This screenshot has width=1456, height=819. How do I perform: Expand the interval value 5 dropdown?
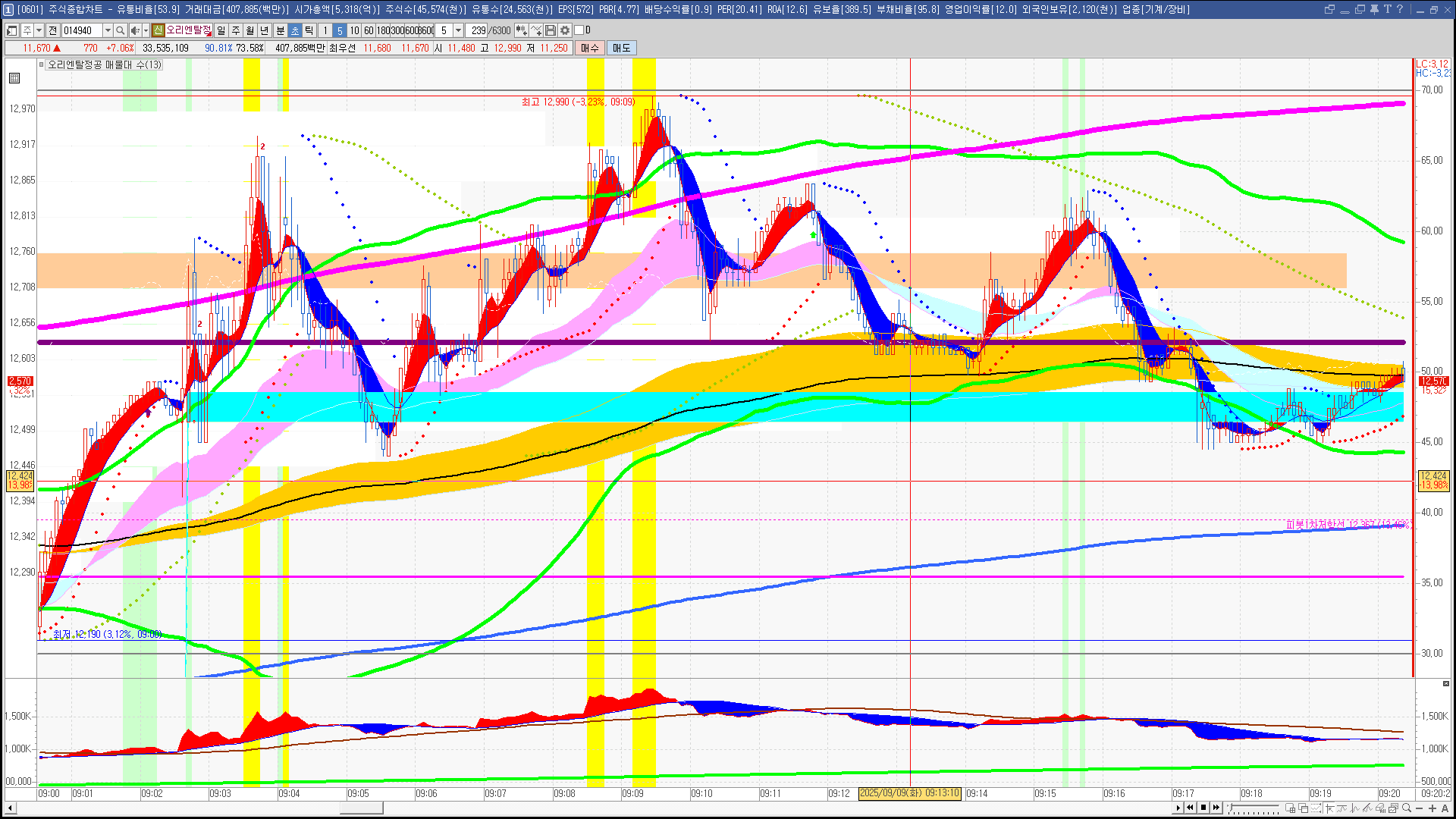pyautogui.click(x=458, y=30)
